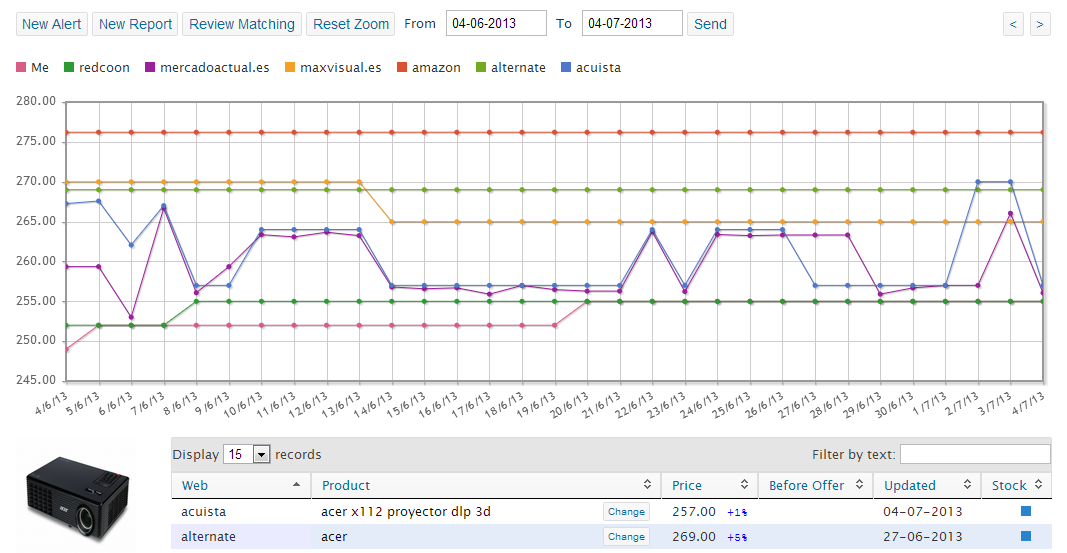The width and height of the screenshot is (1067, 553).
Task: Toggle redcoon series in legend
Action: (97, 67)
